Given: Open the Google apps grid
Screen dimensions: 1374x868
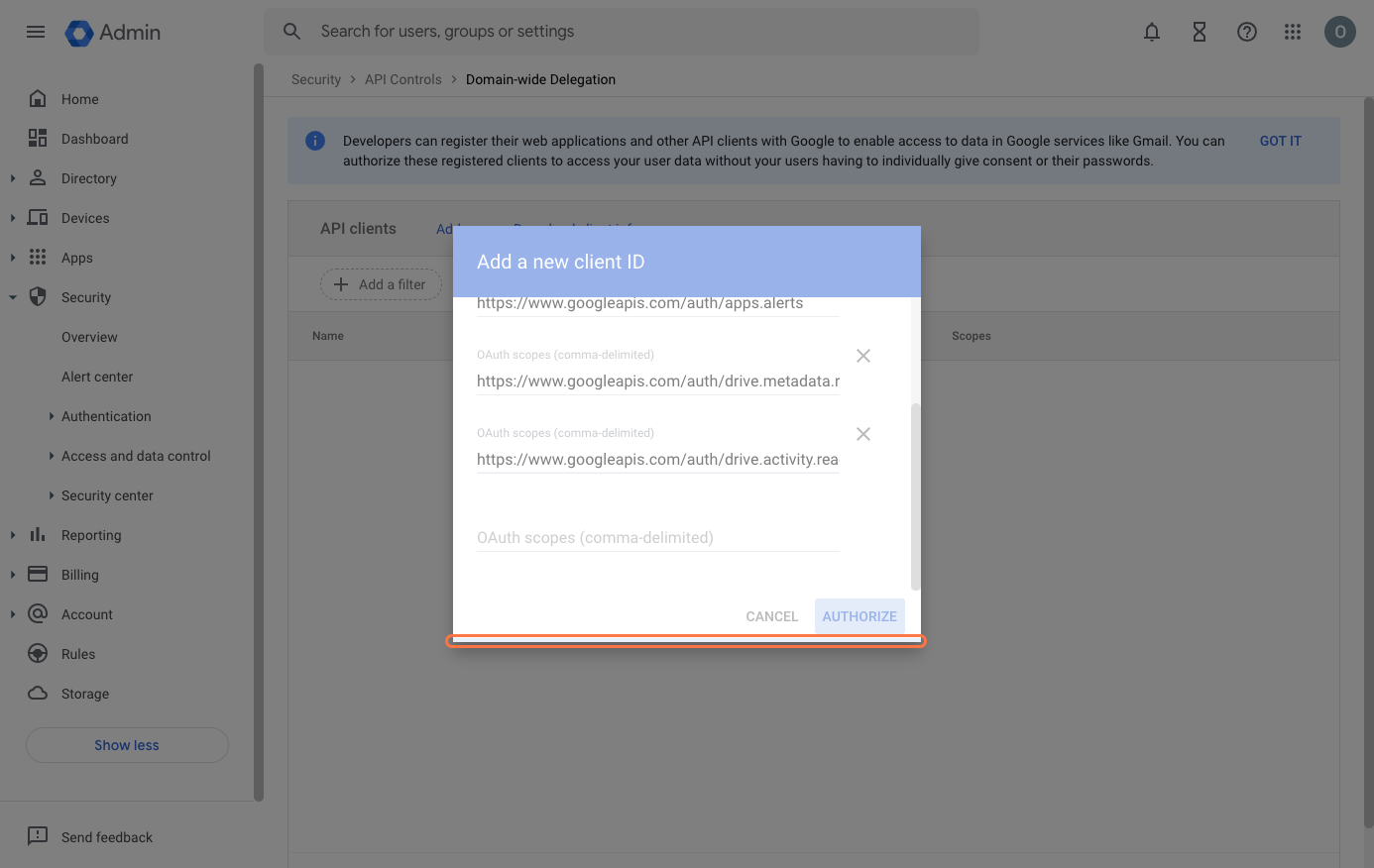Looking at the screenshot, I should click(1293, 32).
